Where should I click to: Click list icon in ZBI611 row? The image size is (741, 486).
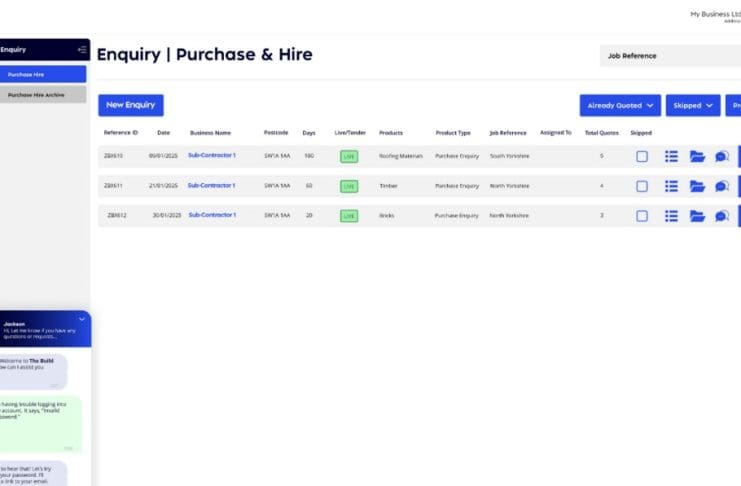[672, 186]
